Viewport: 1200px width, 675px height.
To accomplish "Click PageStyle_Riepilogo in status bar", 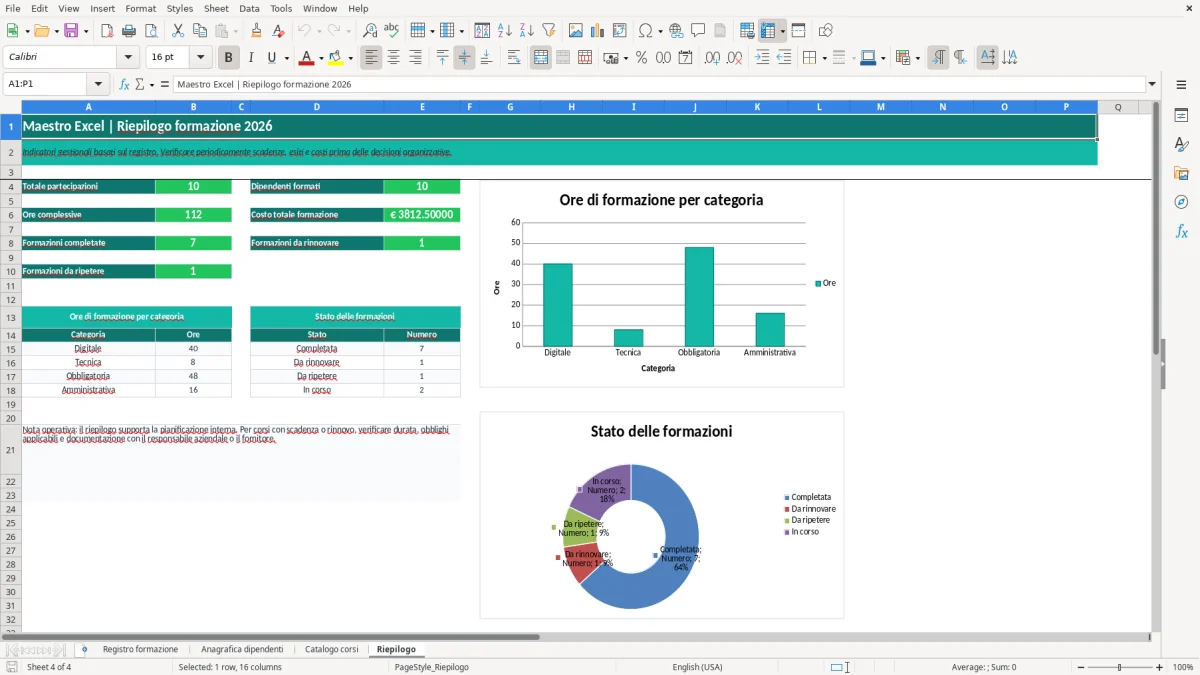I will click(432, 667).
